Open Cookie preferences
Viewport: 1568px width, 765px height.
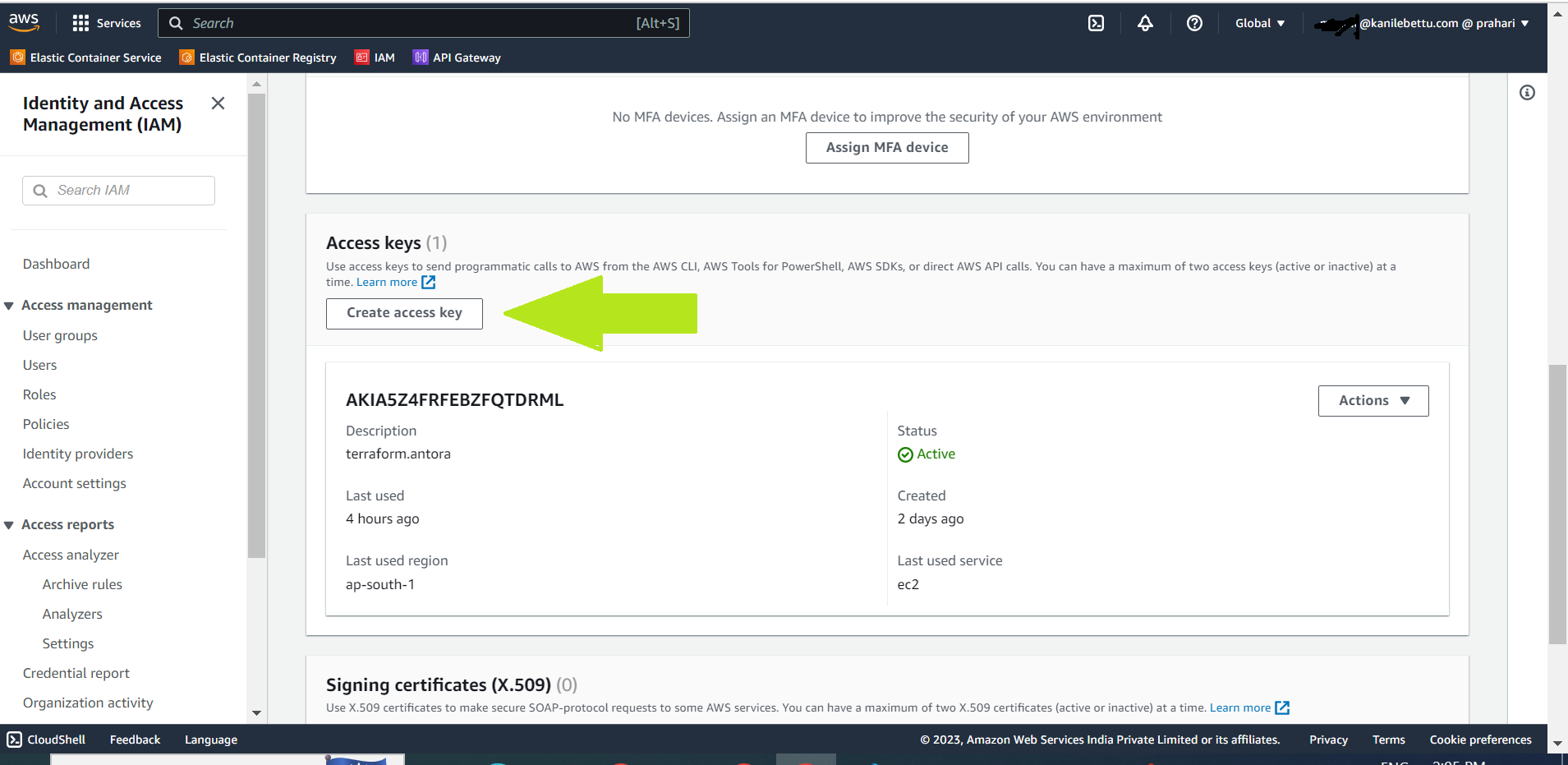tap(1480, 740)
